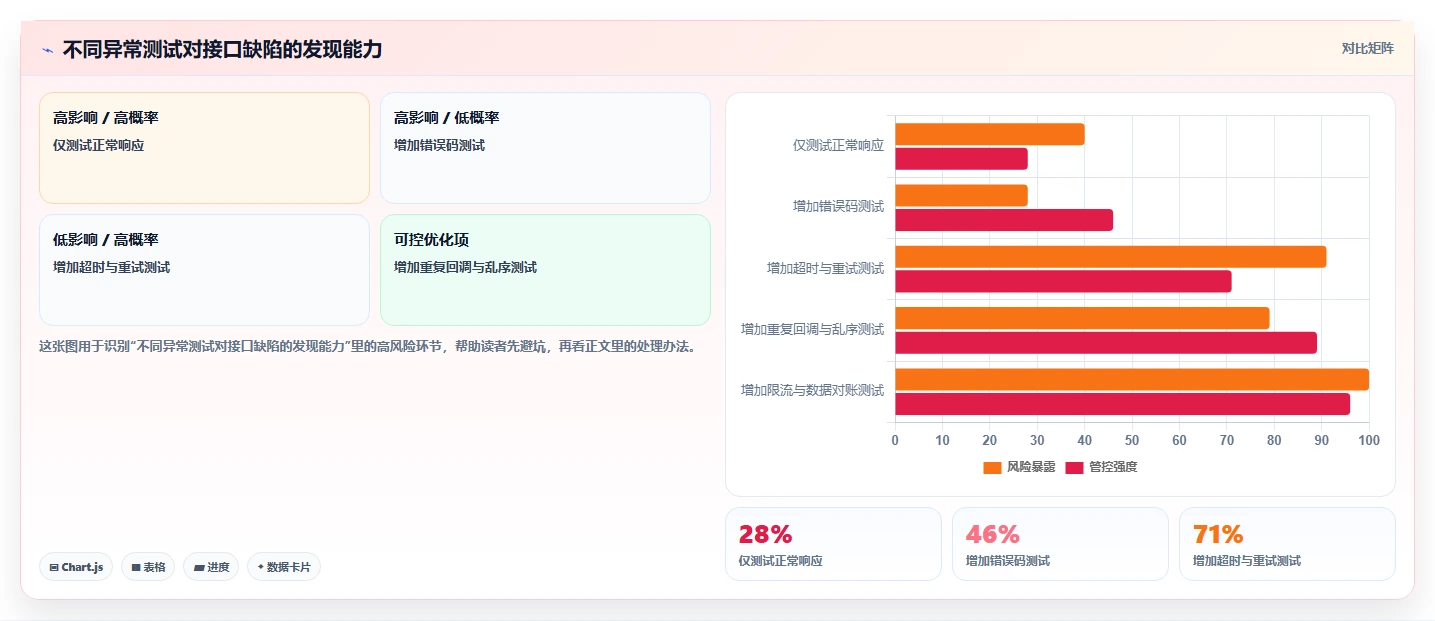Select the 低影响 / 高概率 matrix card

(204, 270)
